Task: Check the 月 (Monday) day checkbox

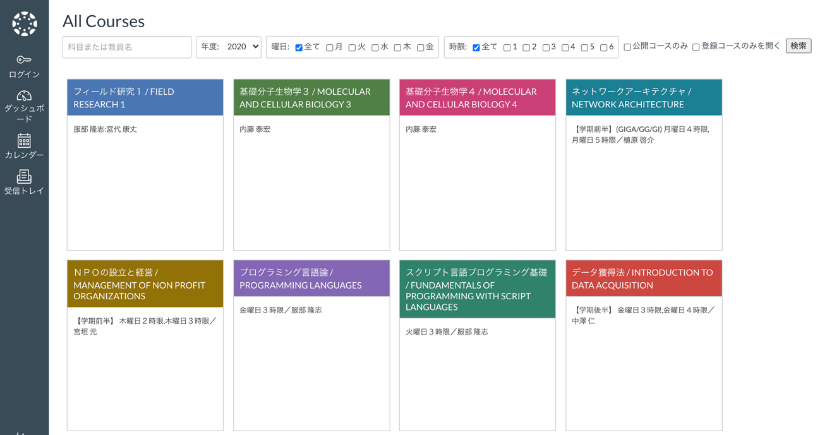Action: [x=329, y=47]
